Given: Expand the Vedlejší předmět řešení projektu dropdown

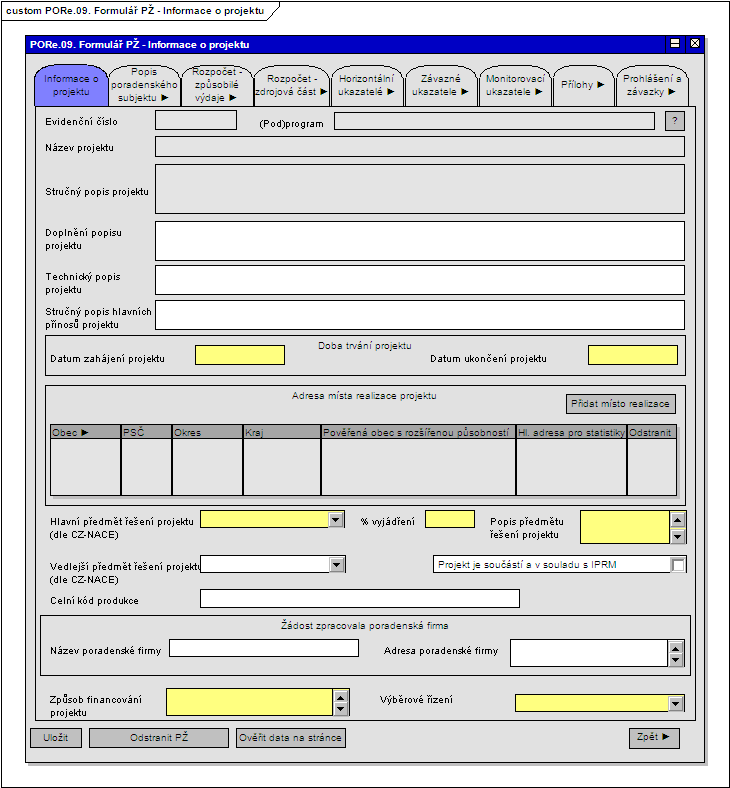Looking at the screenshot, I should pyautogui.click(x=337, y=565).
